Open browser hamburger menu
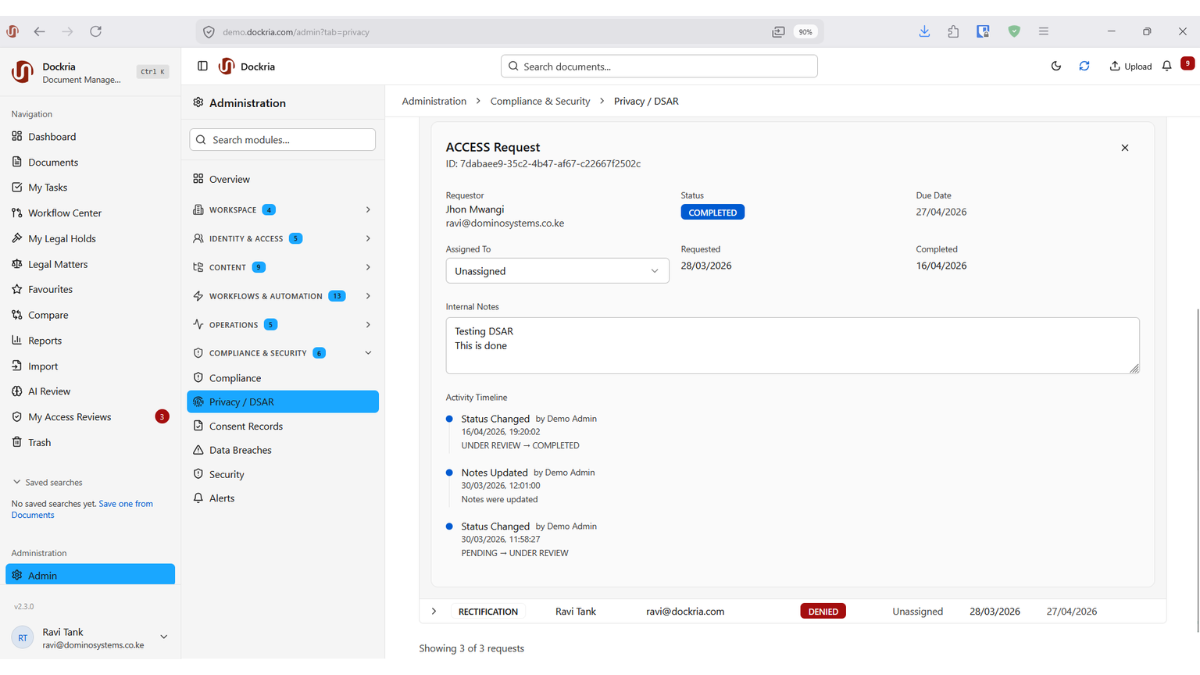 coord(1043,32)
